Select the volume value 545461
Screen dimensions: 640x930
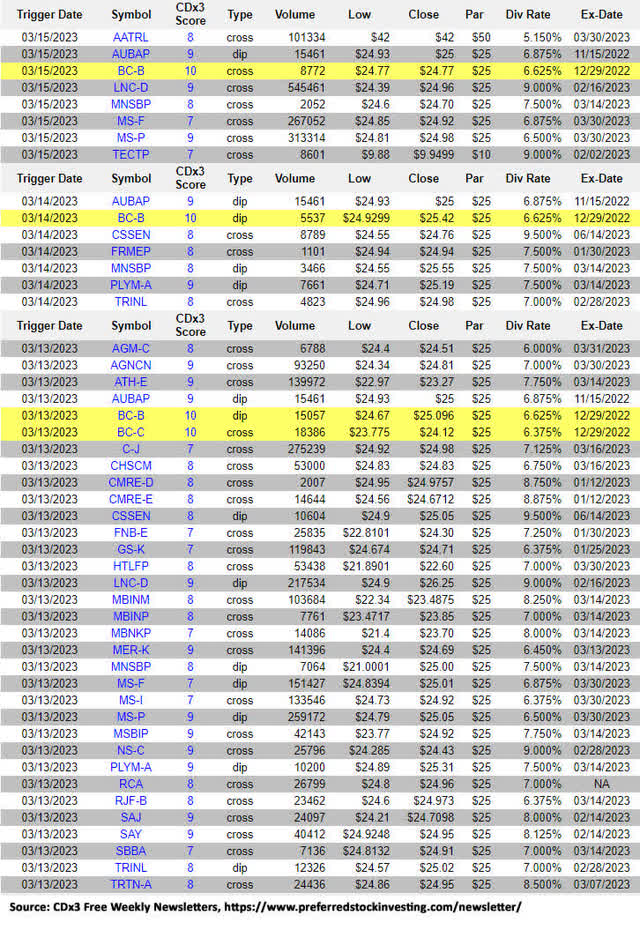[x=307, y=88]
